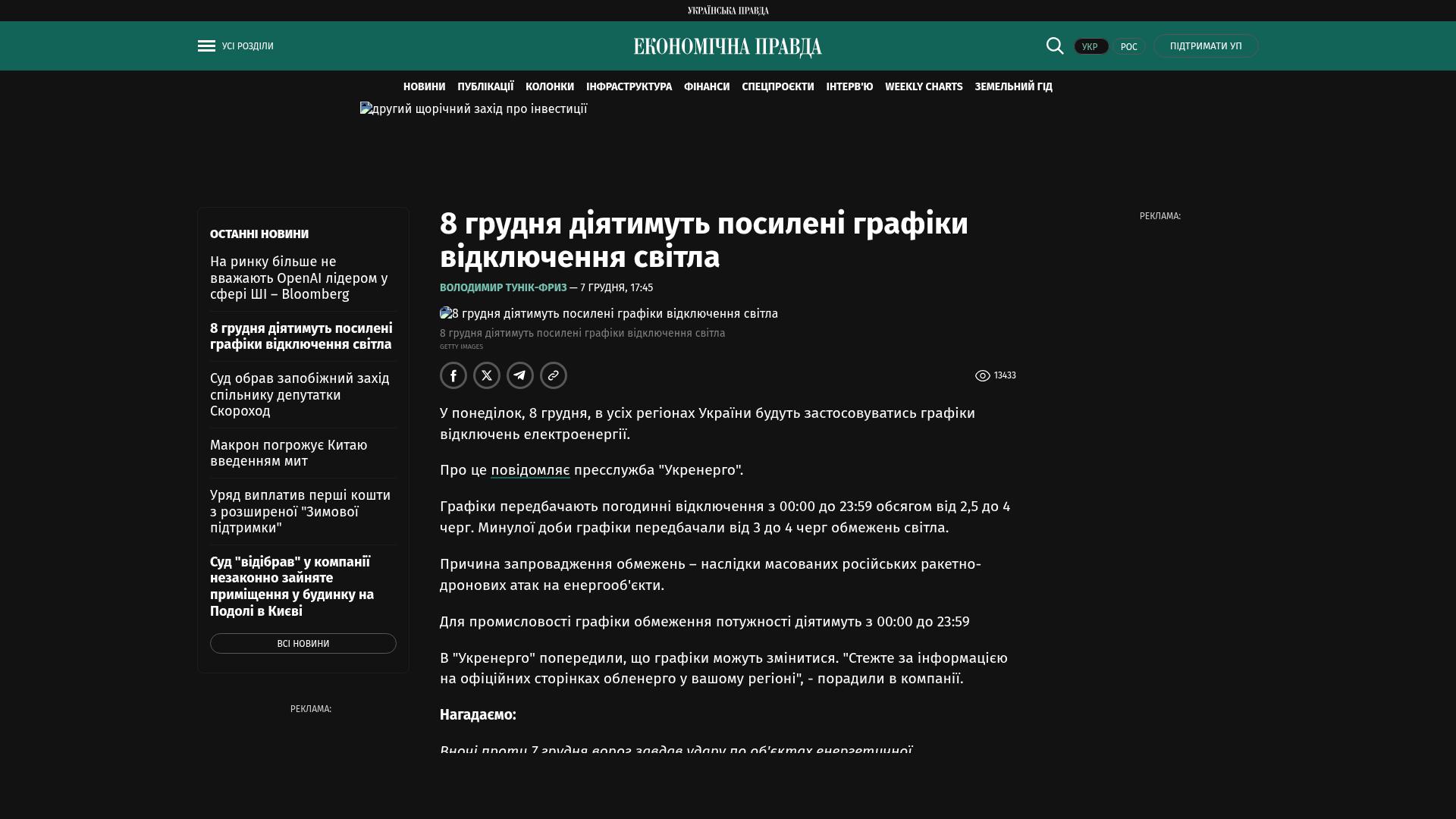
Task: Share article on X (Twitter)
Action: tap(487, 375)
